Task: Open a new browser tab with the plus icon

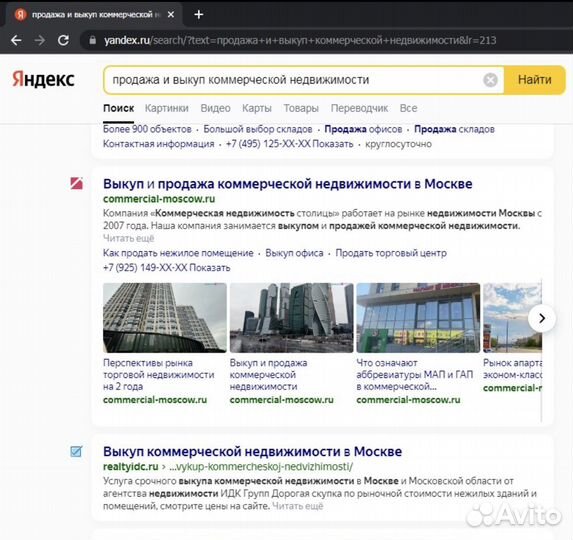Action: point(198,15)
